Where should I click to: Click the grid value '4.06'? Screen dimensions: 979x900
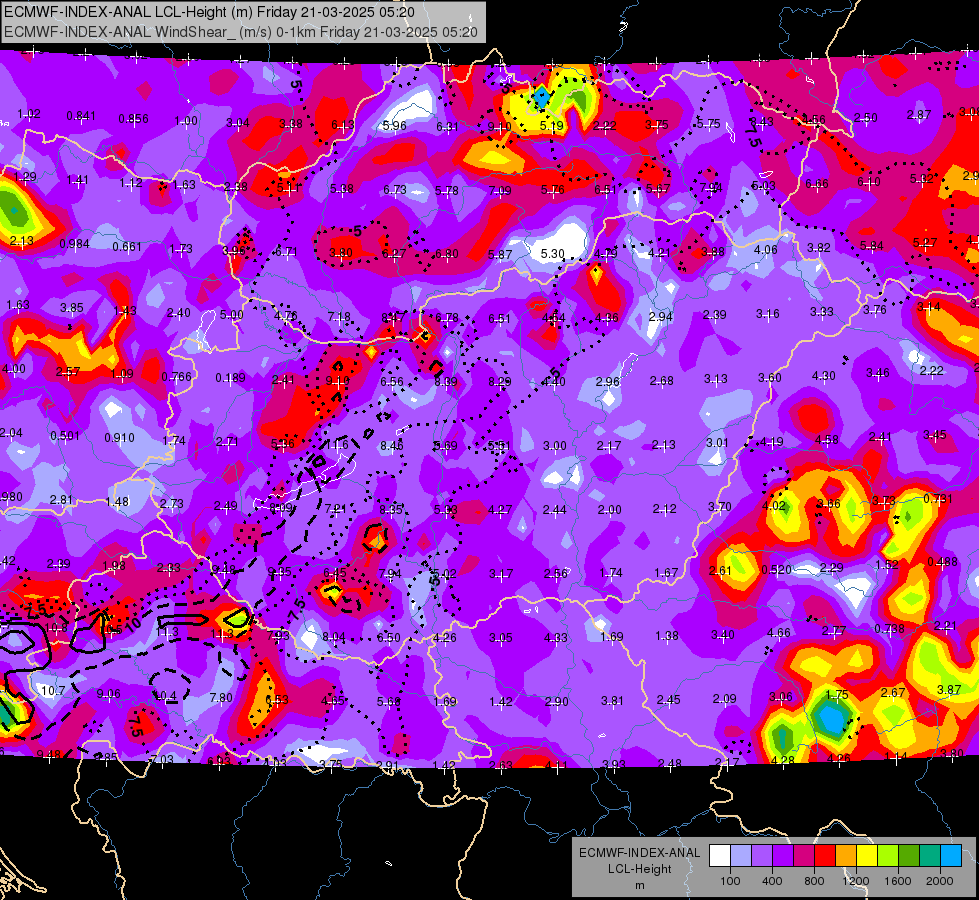(x=765, y=250)
